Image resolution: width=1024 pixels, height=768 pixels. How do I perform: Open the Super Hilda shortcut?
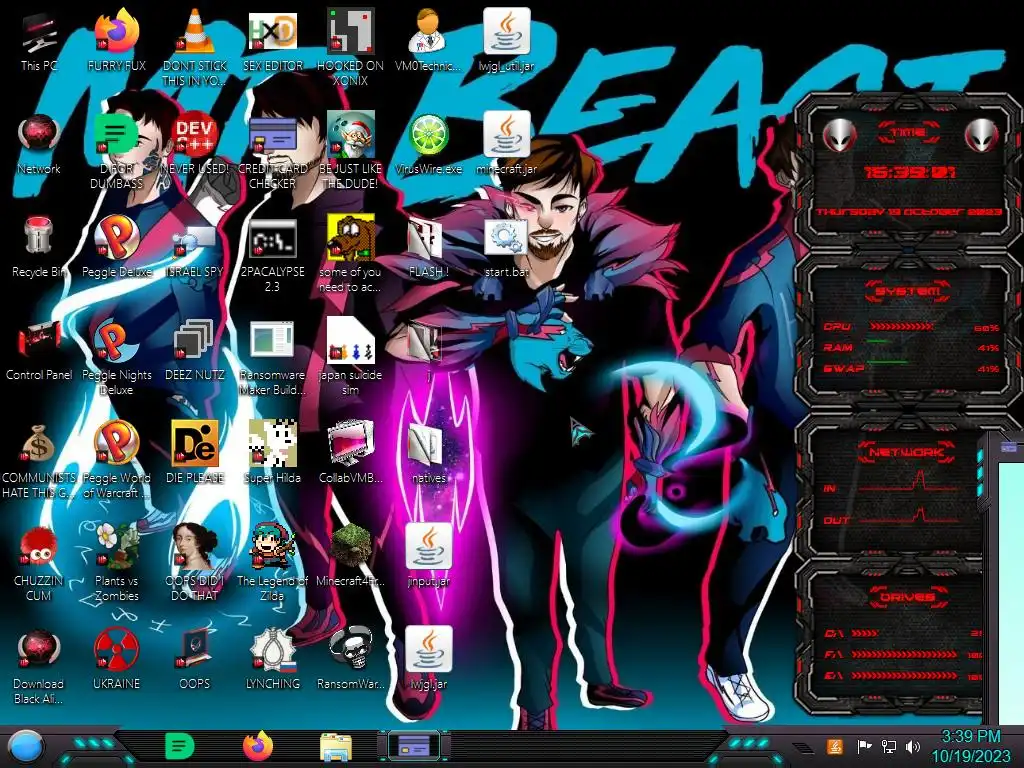[x=272, y=444]
